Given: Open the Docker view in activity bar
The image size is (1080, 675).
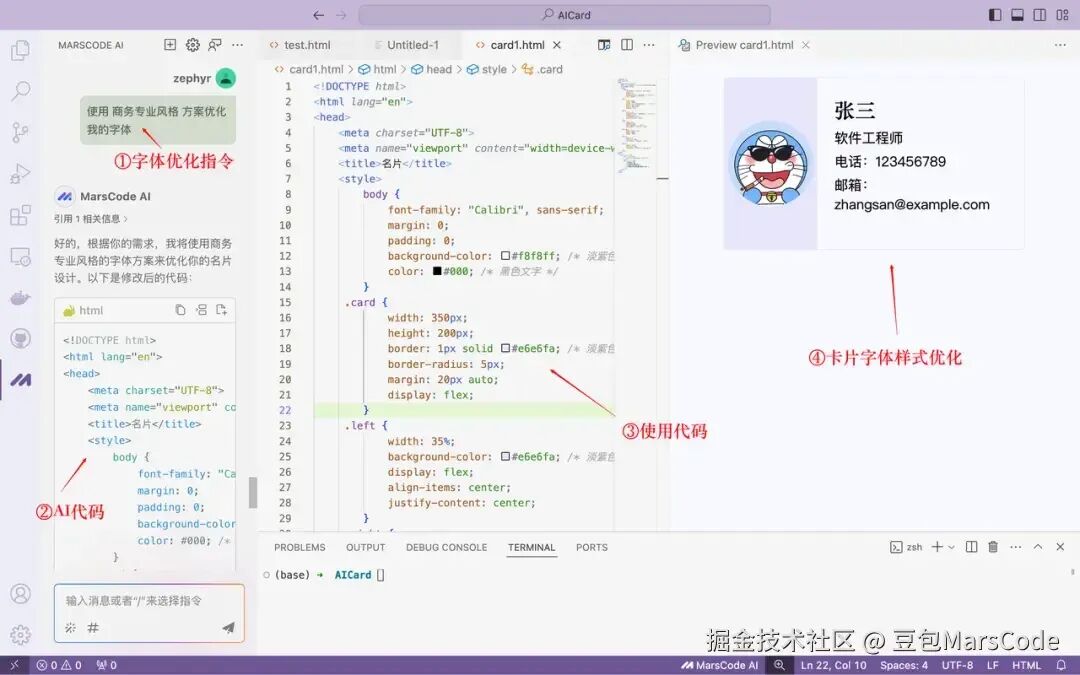Looking at the screenshot, I should (21, 298).
